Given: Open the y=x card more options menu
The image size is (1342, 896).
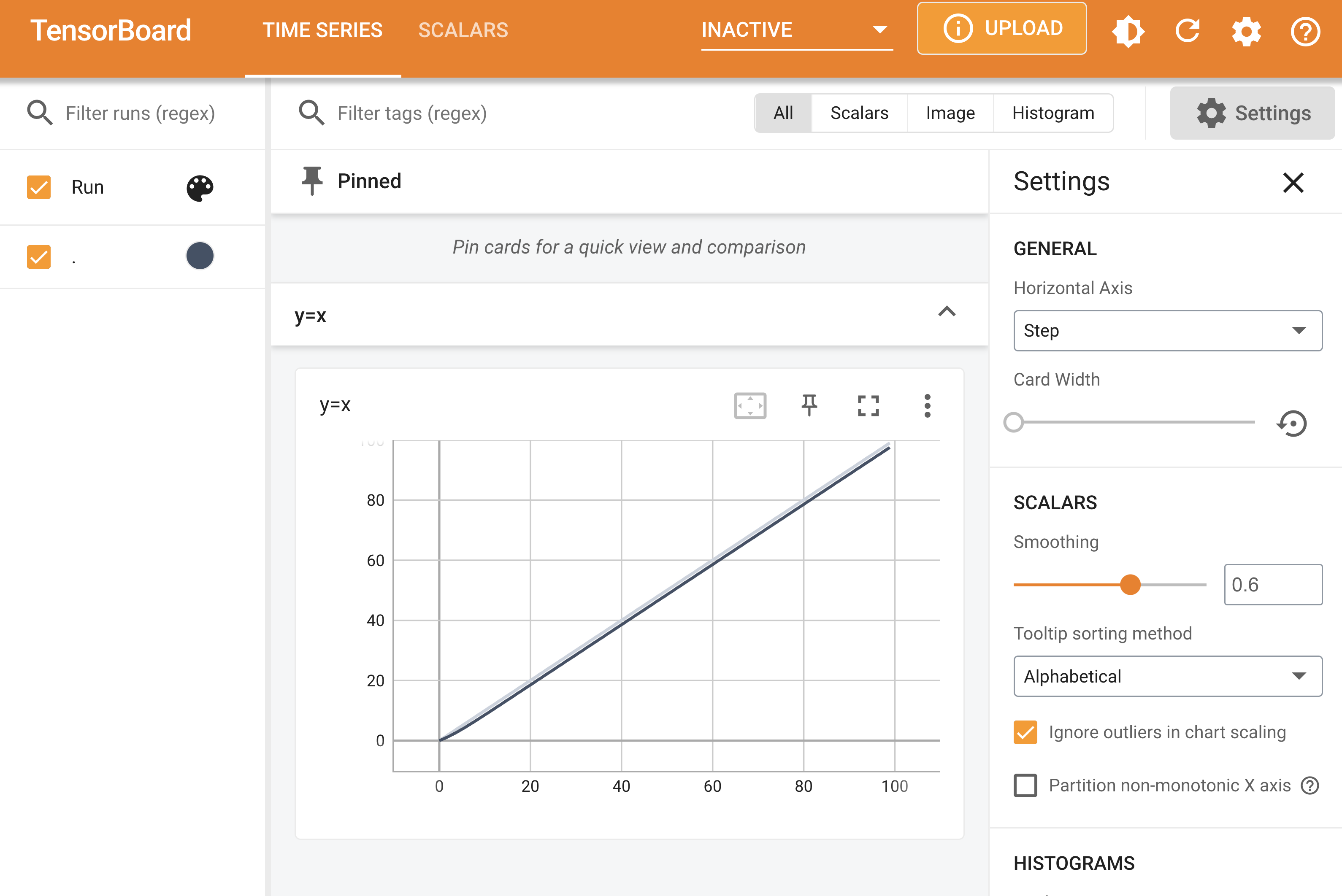Looking at the screenshot, I should pos(926,406).
